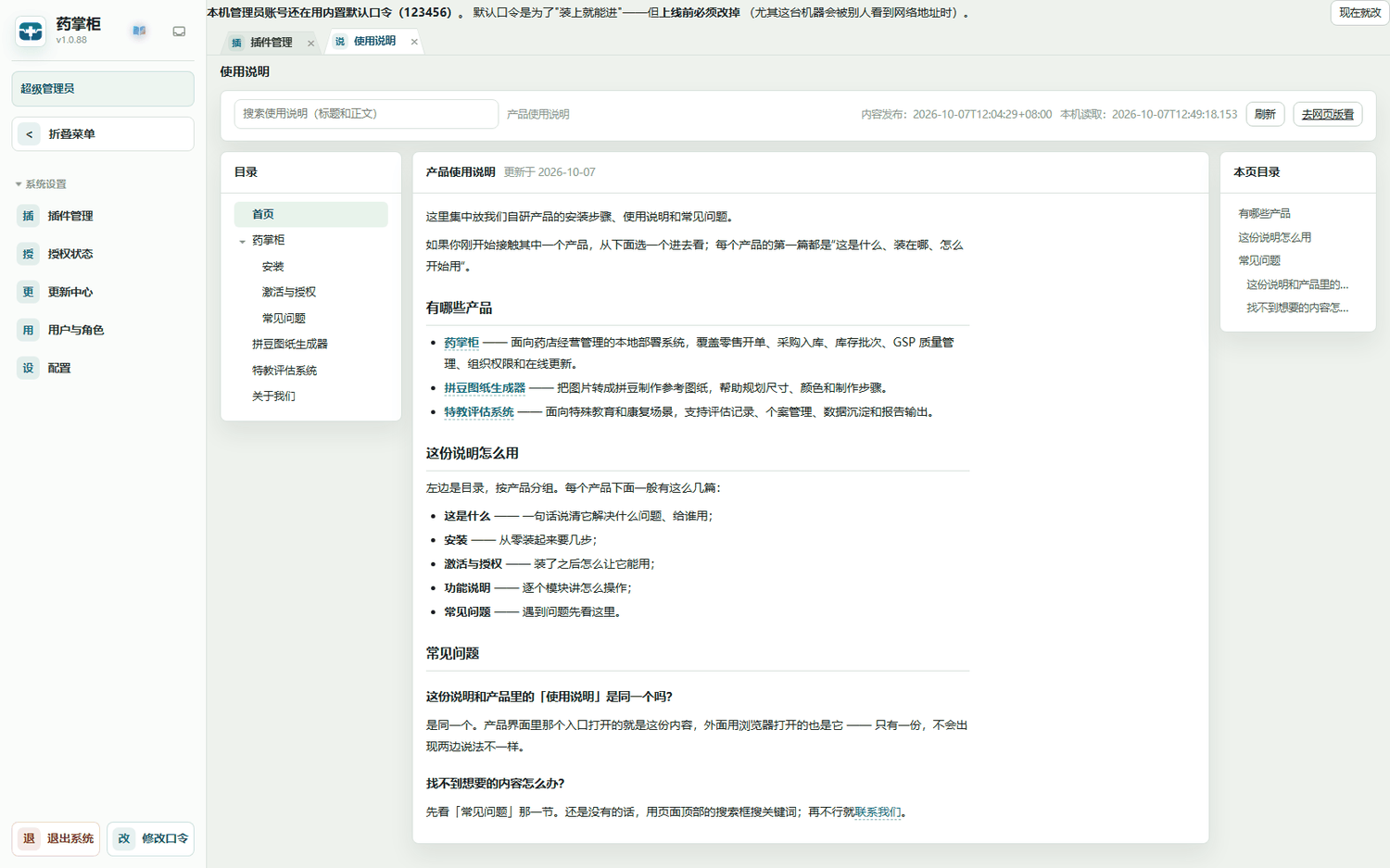Click the 超级管理员 role box
This screenshot has height=868, width=1390.
click(103, 89)
